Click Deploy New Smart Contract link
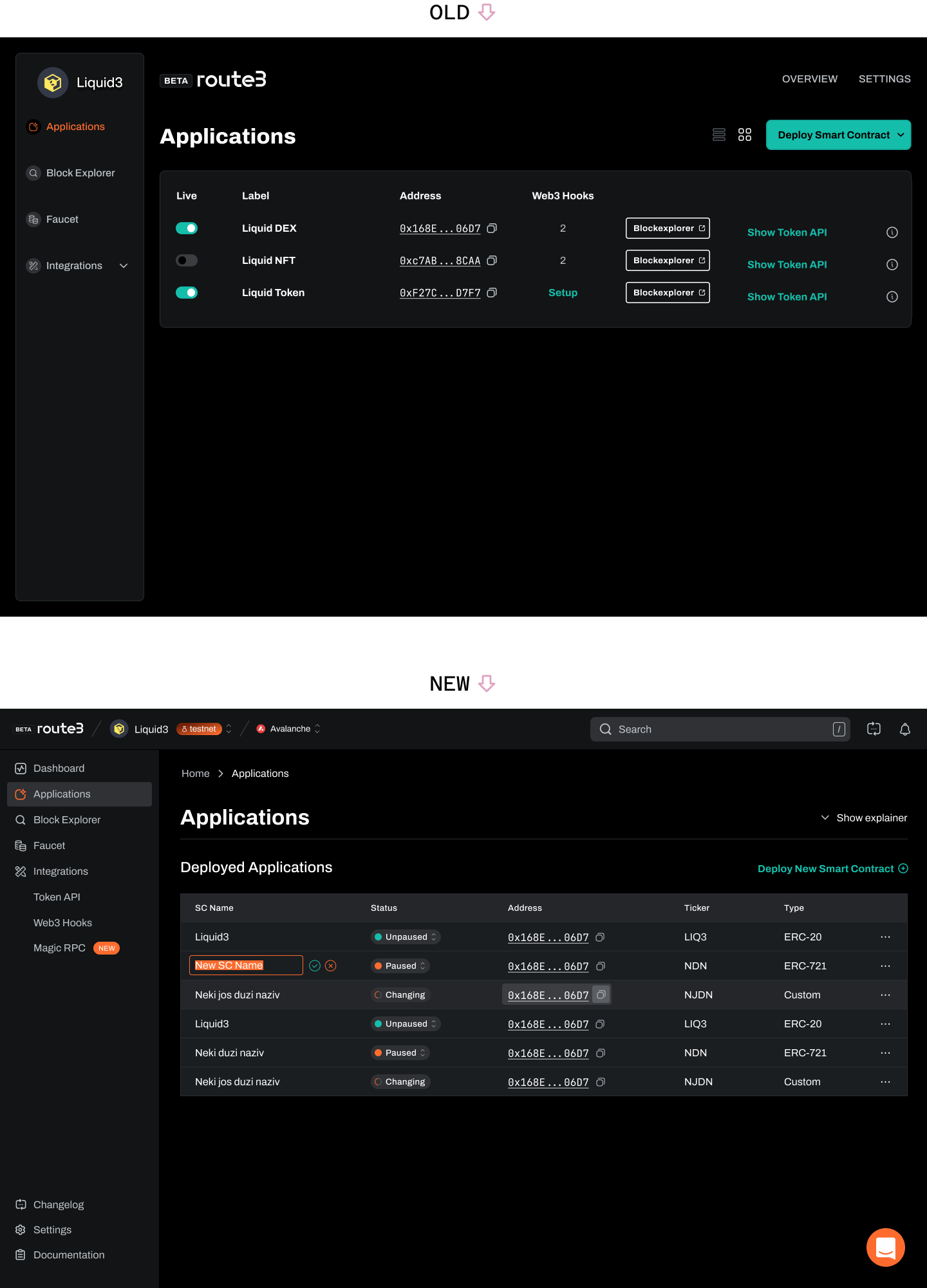The image size is (927, 1288). (832, 869)
